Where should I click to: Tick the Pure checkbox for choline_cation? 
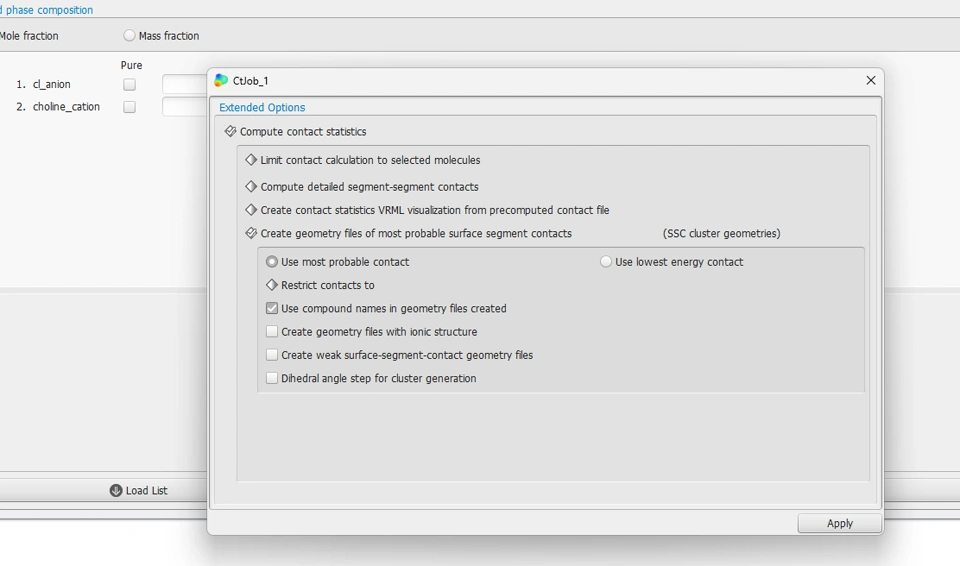click(129, 107)
